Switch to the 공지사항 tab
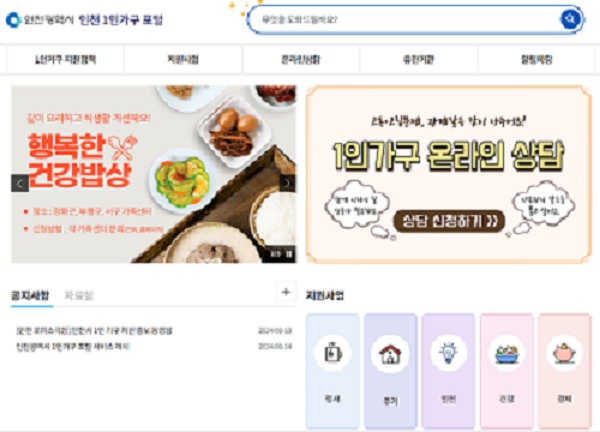This screenshot has height=432, width=600. (31, 295)
